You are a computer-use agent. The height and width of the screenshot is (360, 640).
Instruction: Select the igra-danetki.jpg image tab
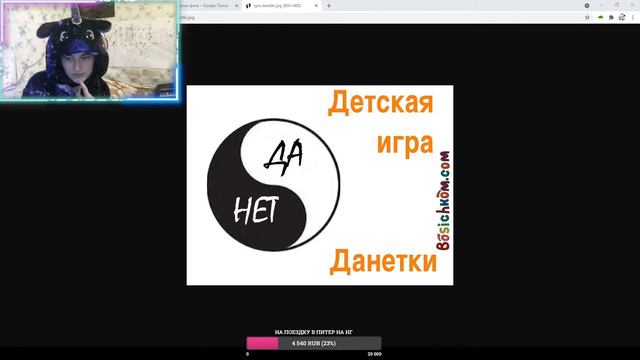pos(282,6)
